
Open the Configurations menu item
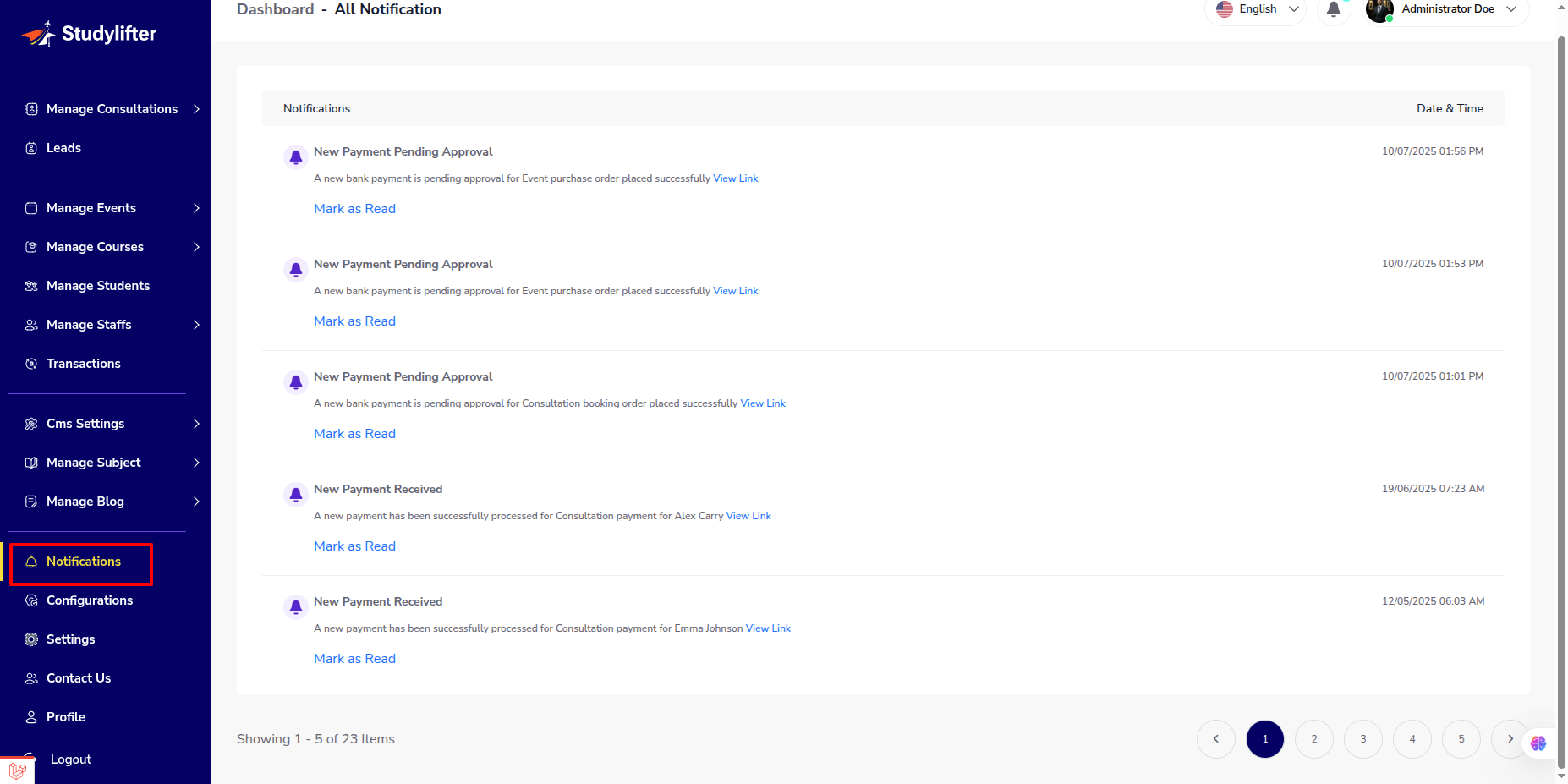pos(90,600)
